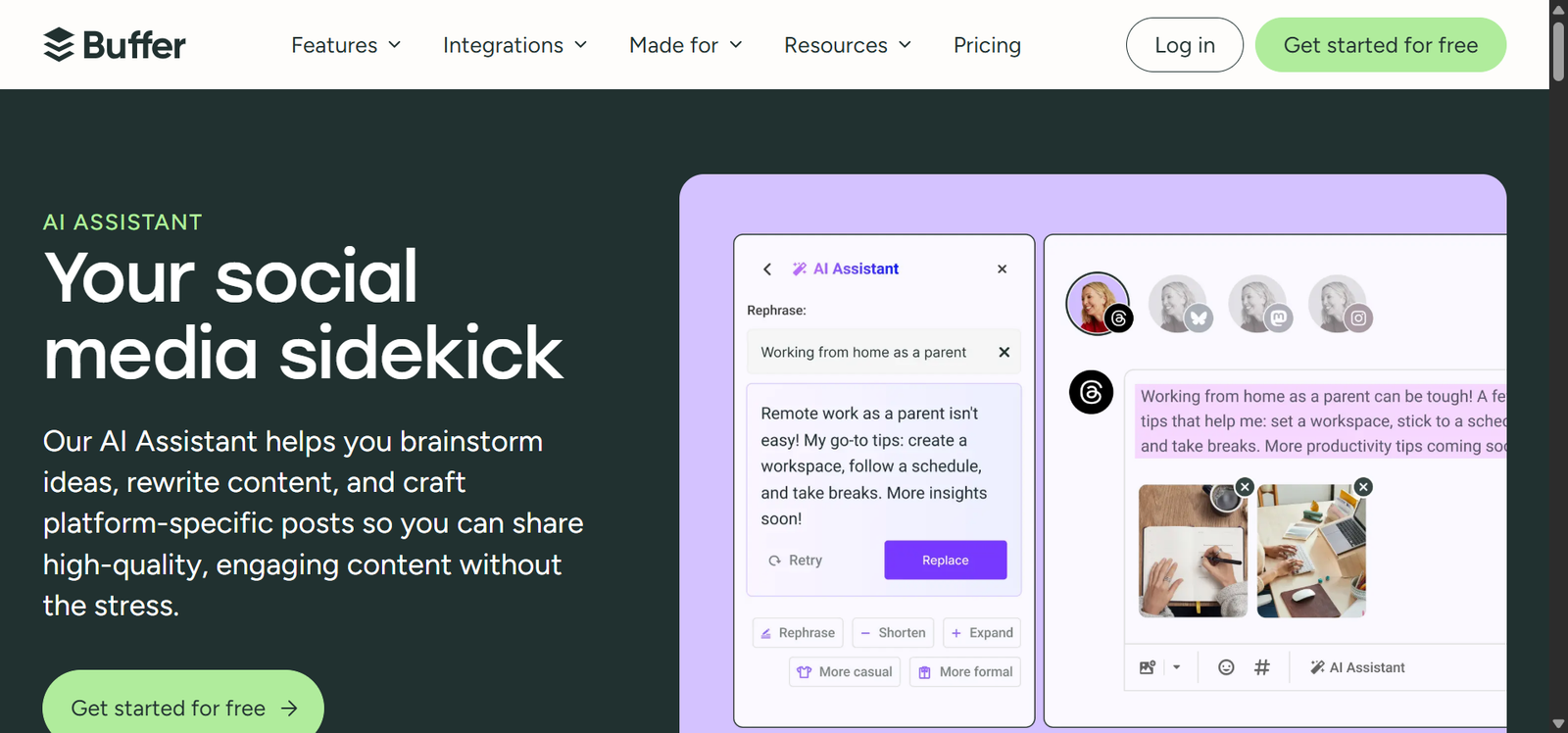
Task: Open the emoji picker
Action: click(1226, 667)
